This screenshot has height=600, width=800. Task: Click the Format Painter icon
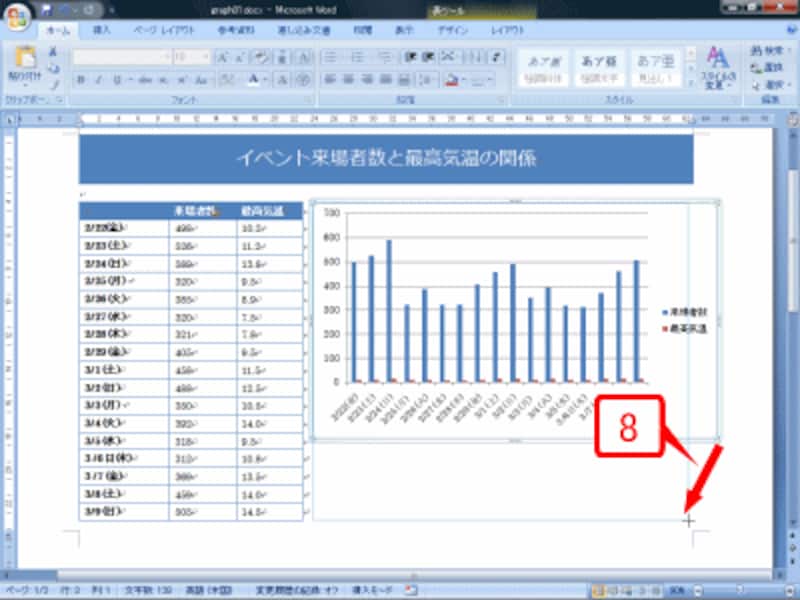[52, 86]
